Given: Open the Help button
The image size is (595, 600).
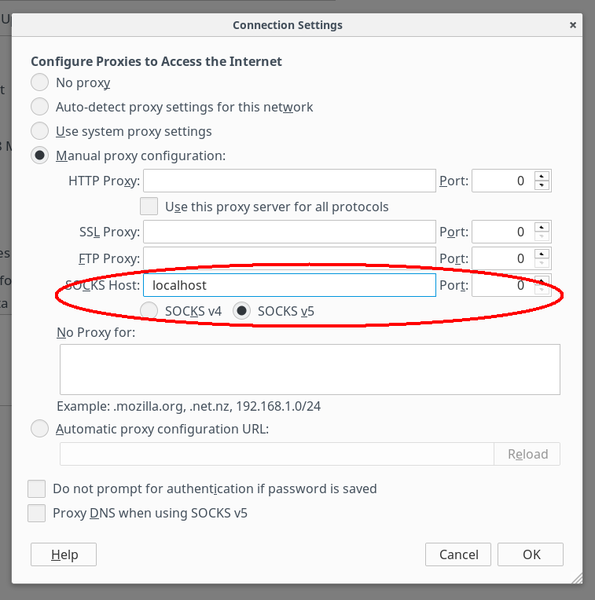Looking at the screenshot, I should point(64,554).
